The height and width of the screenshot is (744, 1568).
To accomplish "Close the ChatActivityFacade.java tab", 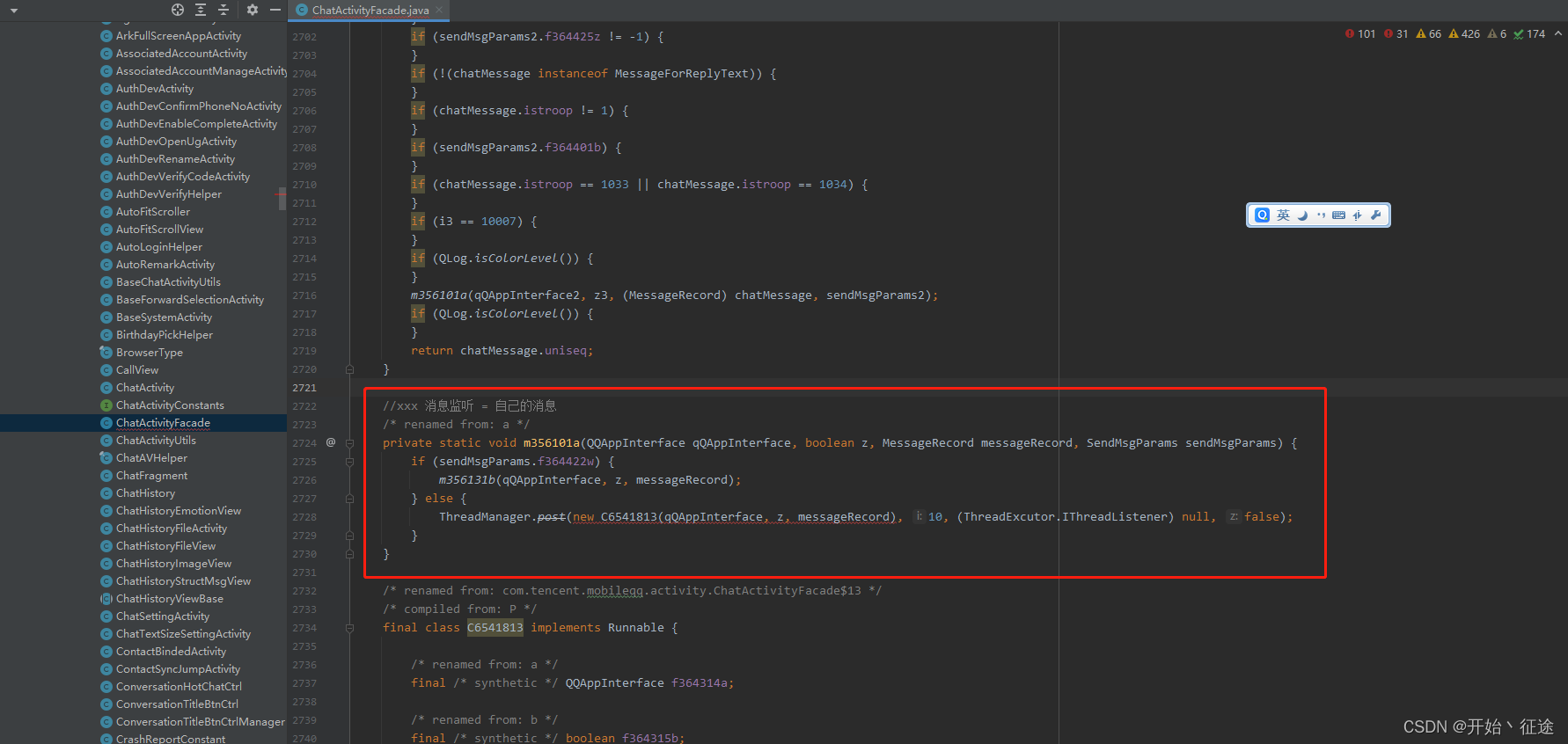I will [439, 11].
